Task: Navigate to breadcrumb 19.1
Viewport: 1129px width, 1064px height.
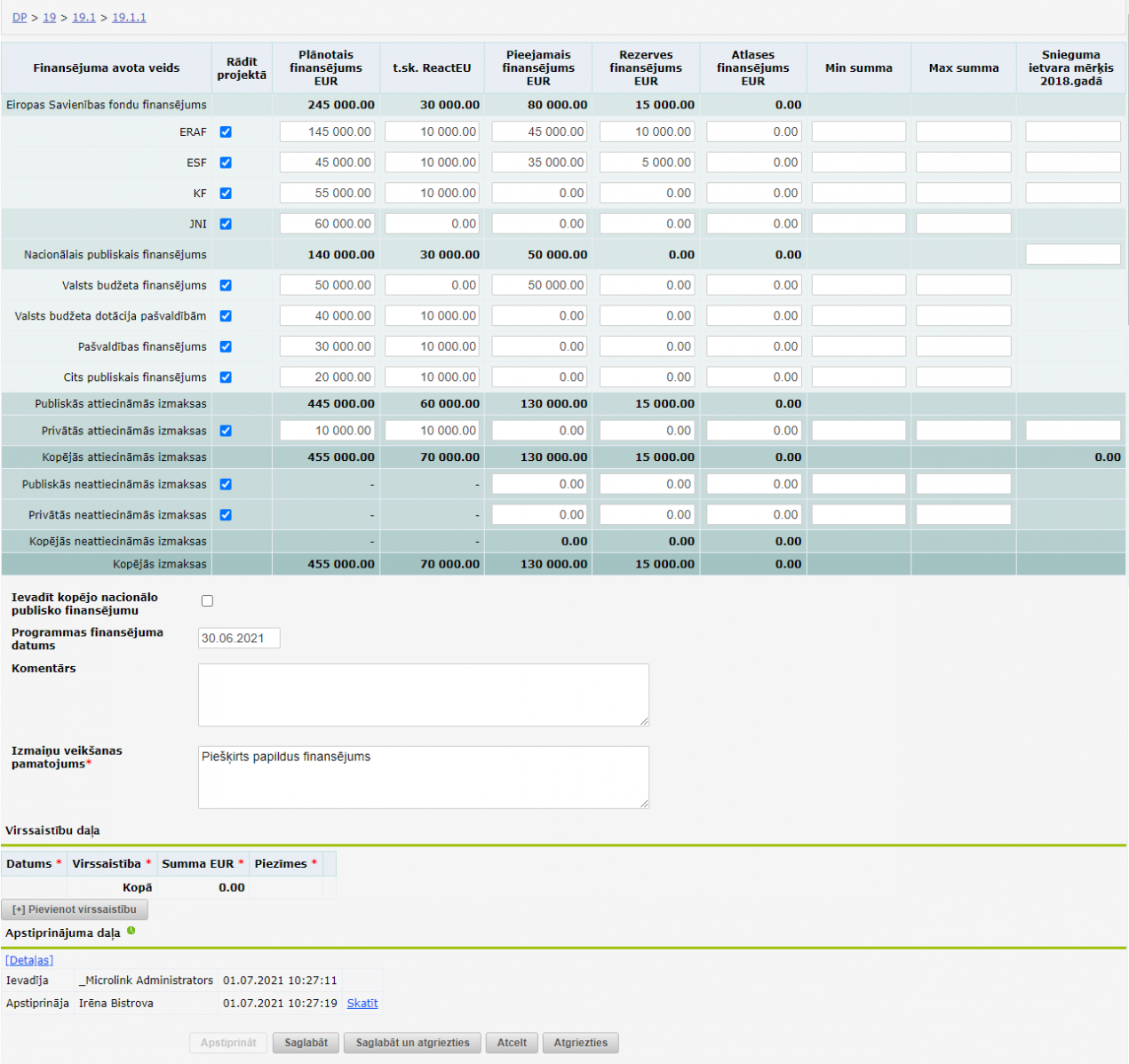Action: pos(83,18)
